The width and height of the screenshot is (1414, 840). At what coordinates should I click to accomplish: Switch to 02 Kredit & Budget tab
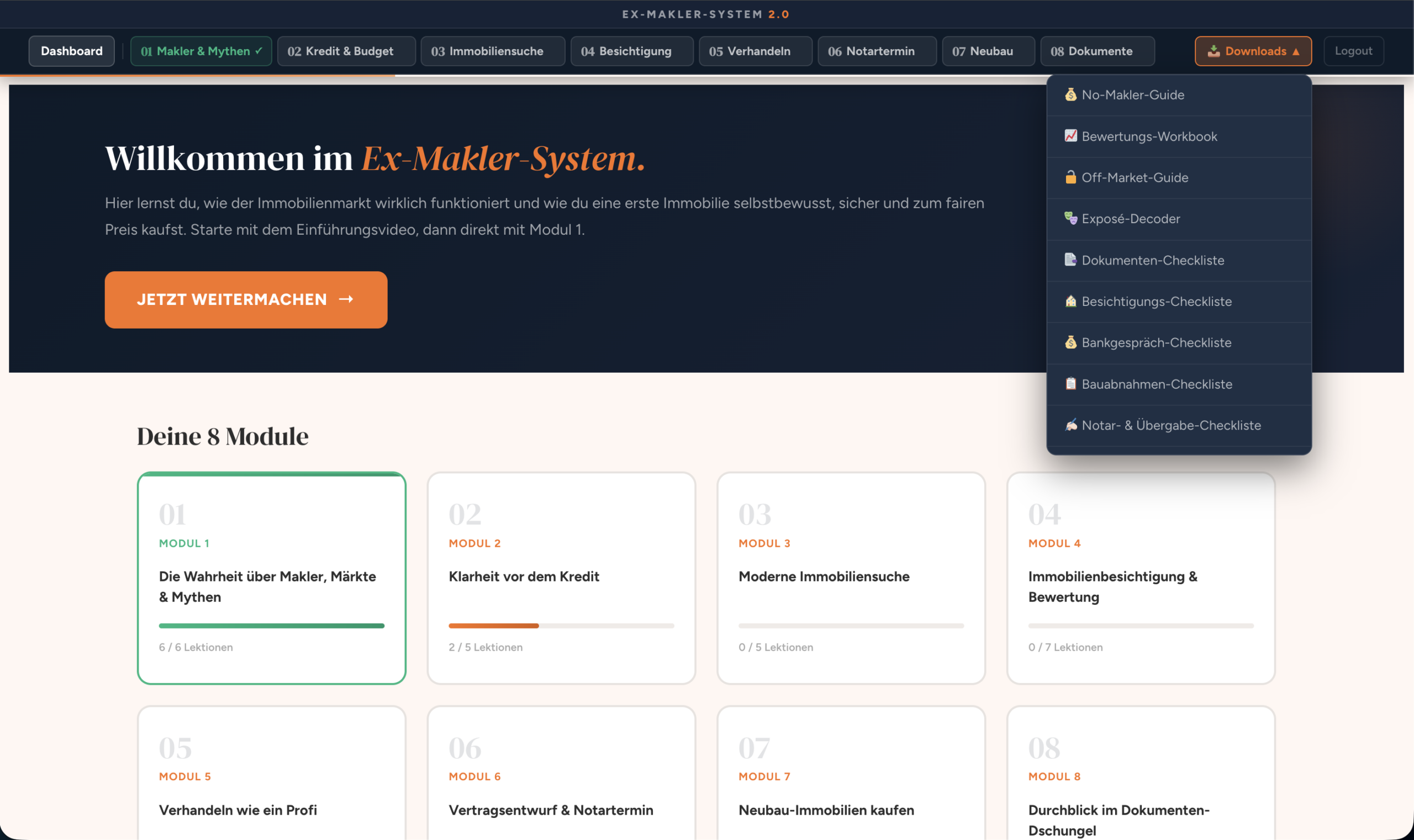tap(346, 51)
